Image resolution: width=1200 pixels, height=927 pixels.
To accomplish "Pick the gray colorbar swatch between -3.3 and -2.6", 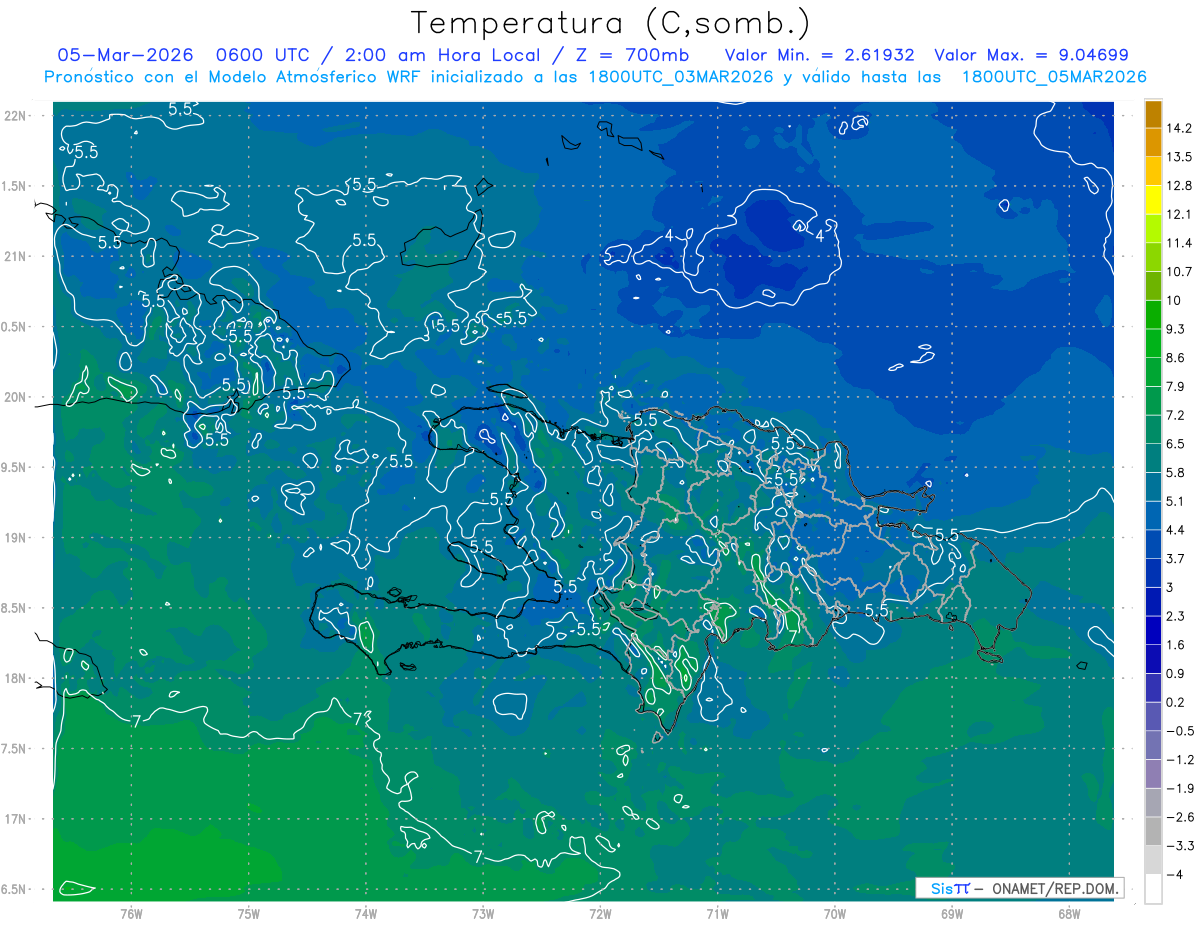I will 1153,831.
